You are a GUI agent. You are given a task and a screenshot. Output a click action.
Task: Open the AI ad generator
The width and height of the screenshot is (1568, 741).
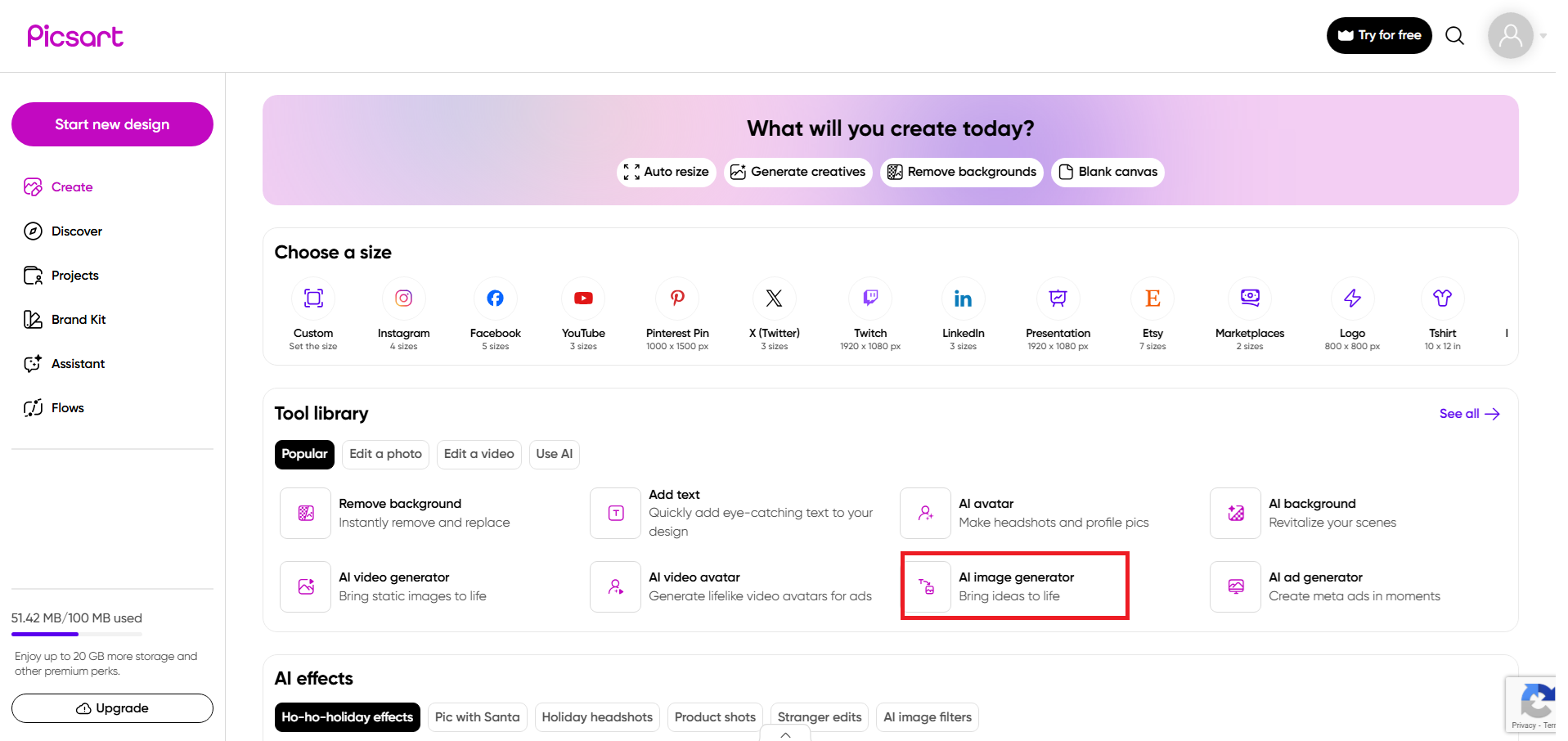1315,586
